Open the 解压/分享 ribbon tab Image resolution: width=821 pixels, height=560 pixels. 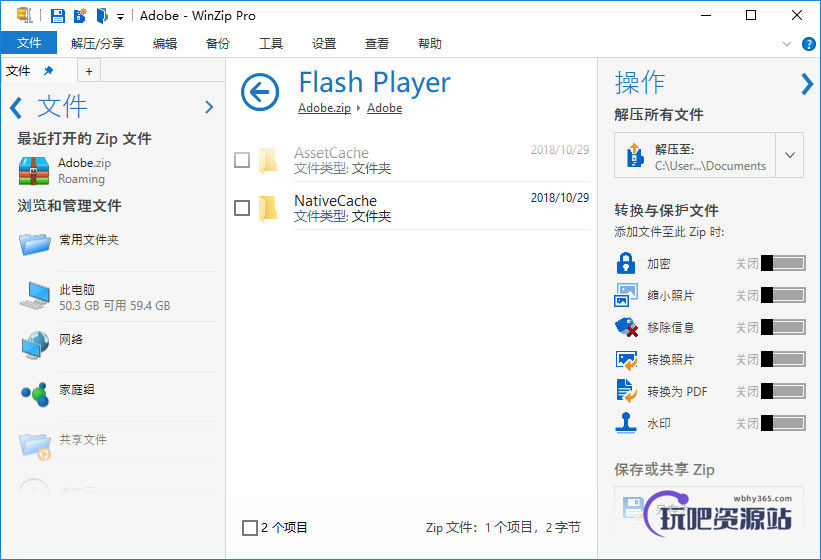click(x=98, y=43)
